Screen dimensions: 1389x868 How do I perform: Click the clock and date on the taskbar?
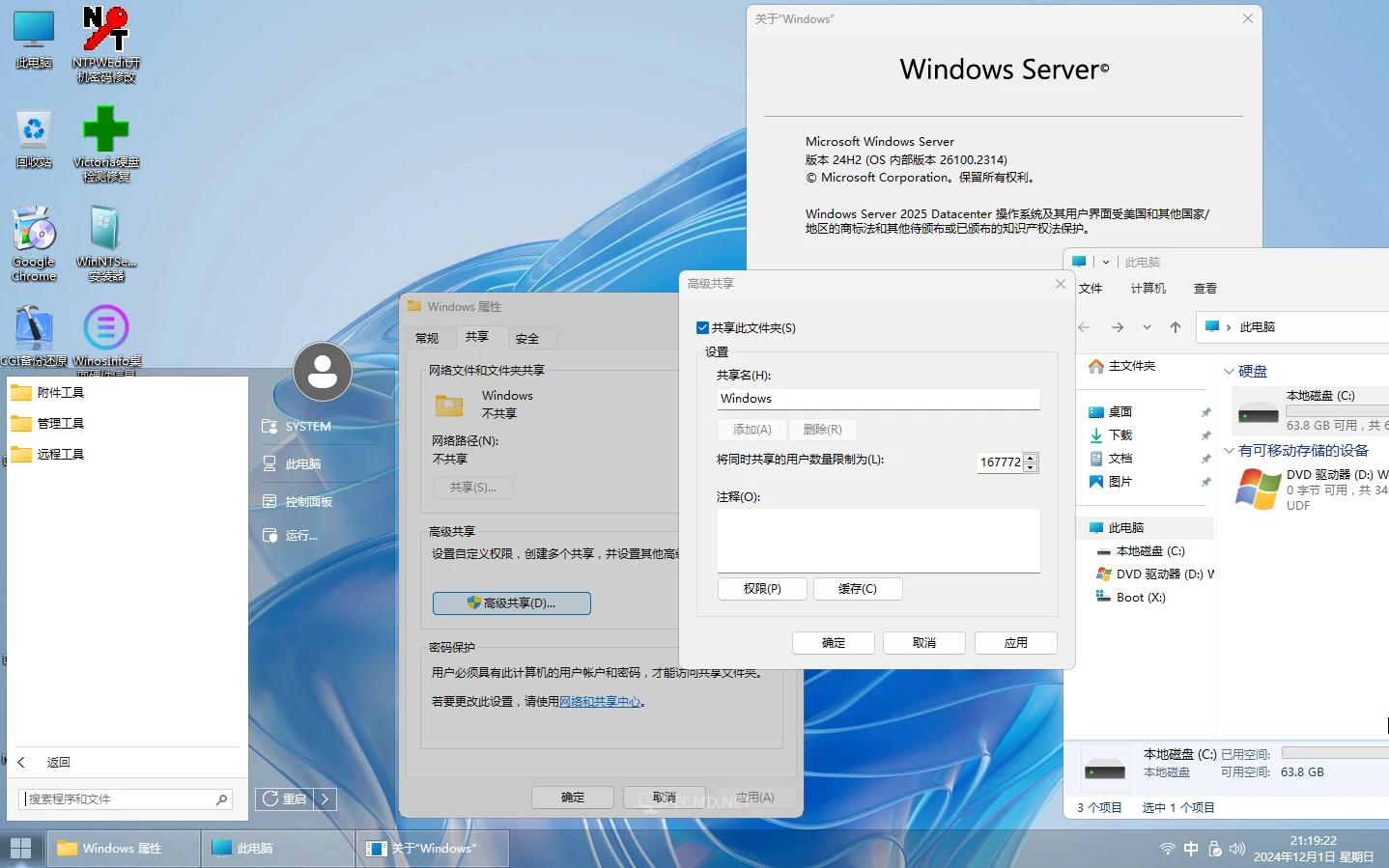[1314, 849]
